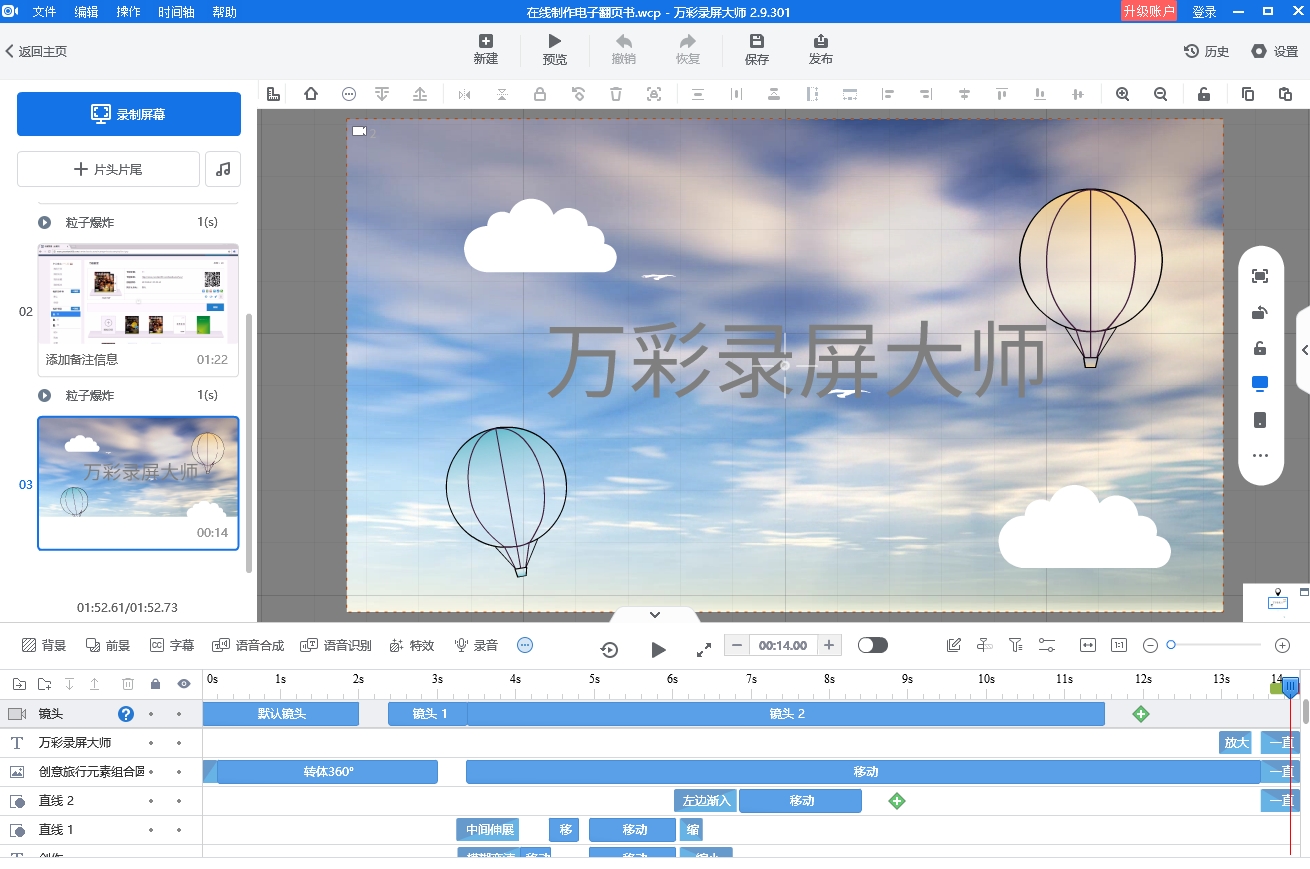
Task: Decrease time with the minus stepper
Action: (737, 645)
